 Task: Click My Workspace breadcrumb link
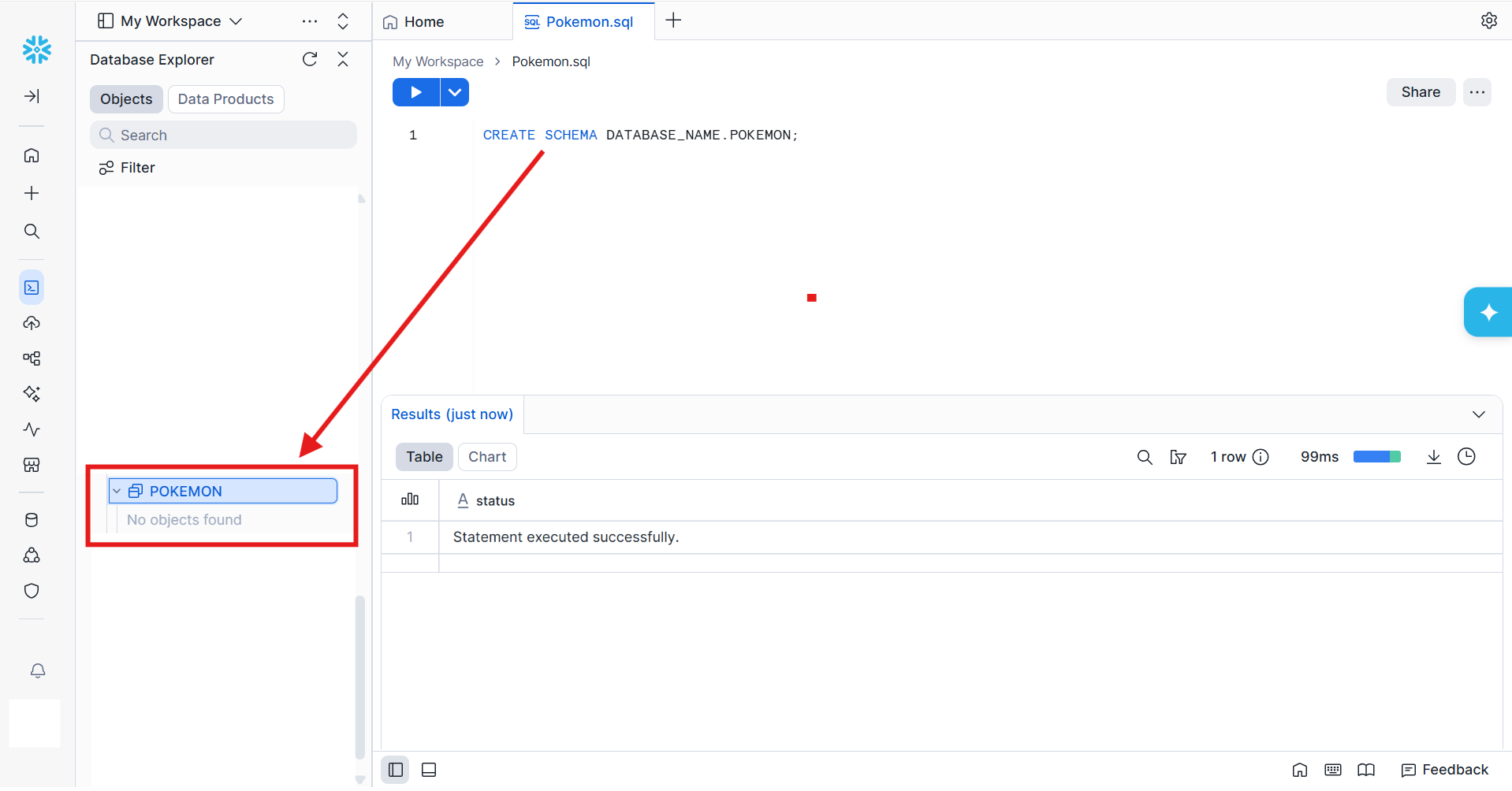(438, 61)
